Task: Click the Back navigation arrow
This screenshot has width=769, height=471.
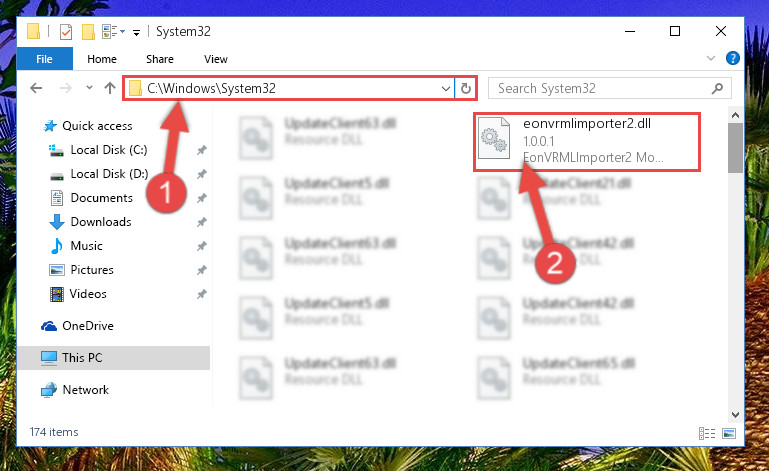Action: click(36, 88)
